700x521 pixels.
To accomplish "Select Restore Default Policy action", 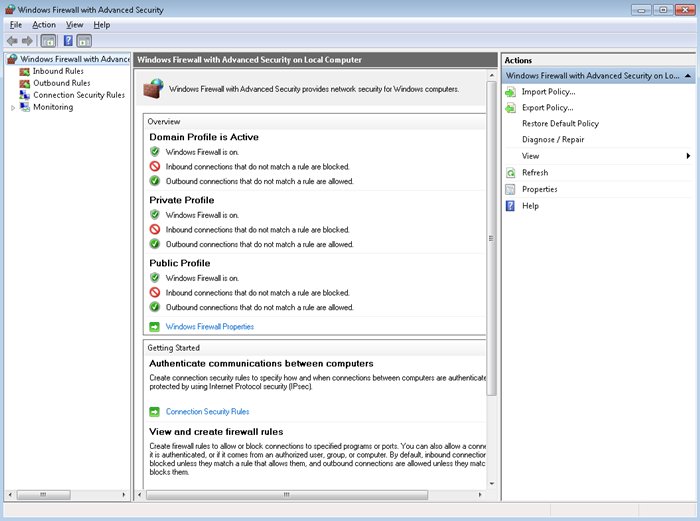I will (560, 124).
